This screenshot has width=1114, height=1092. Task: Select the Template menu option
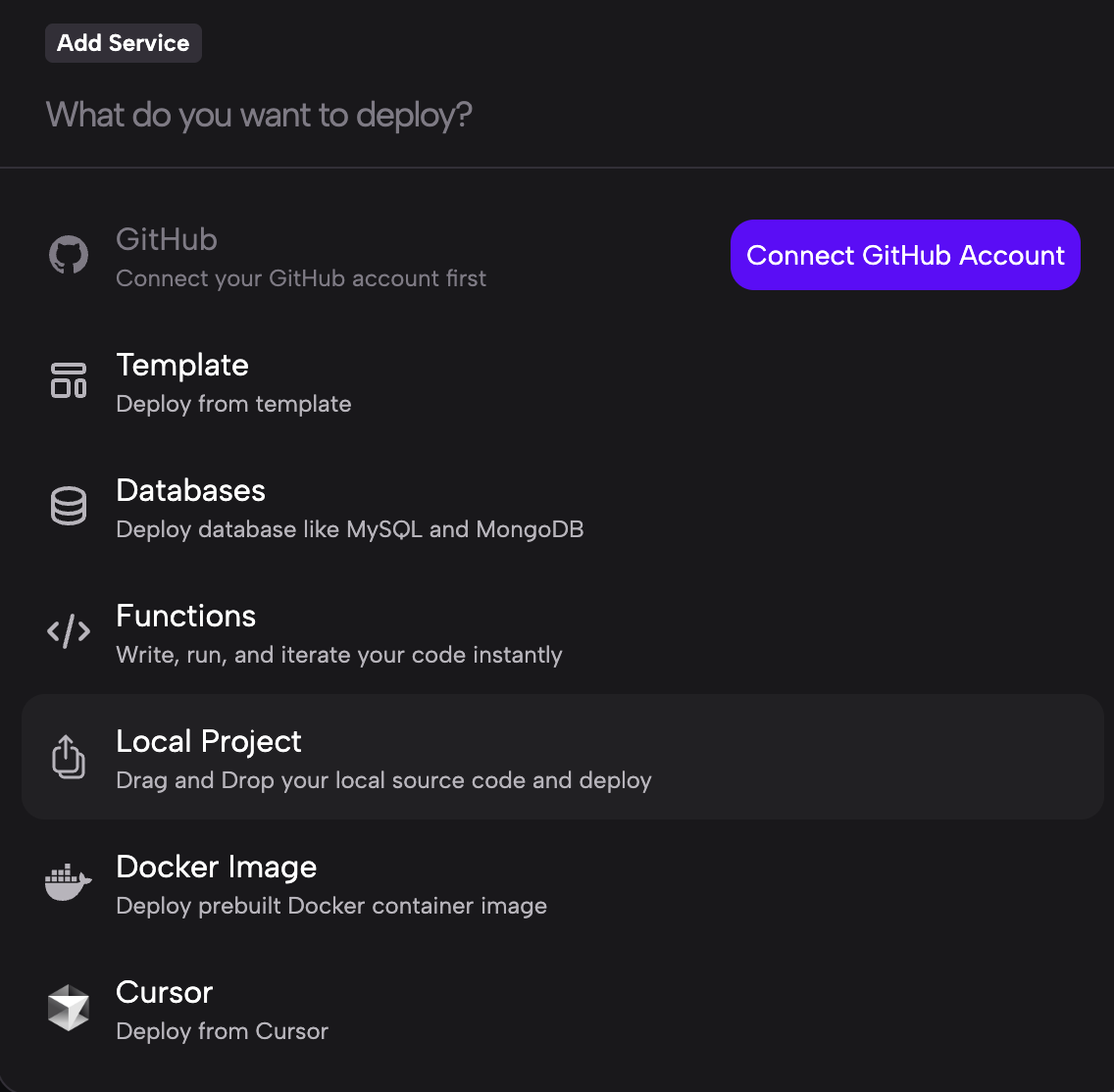tap(182, 366)
